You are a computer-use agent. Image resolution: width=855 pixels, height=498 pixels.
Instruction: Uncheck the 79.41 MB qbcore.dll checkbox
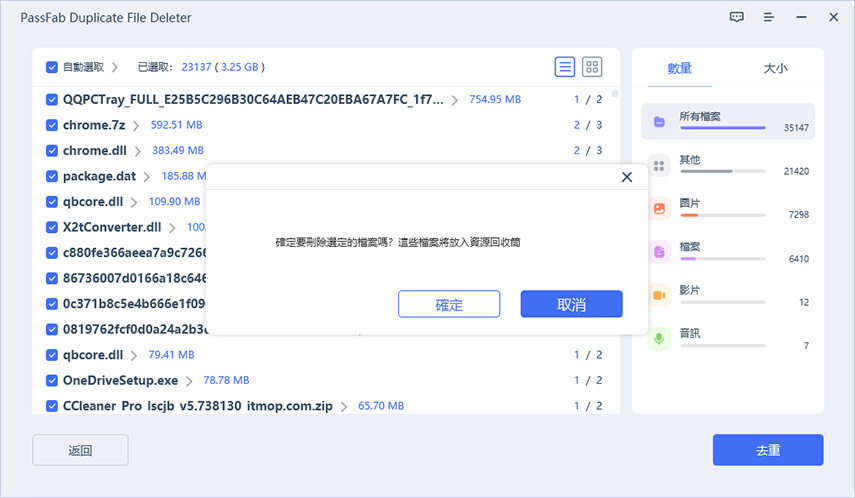pos(52,355)
